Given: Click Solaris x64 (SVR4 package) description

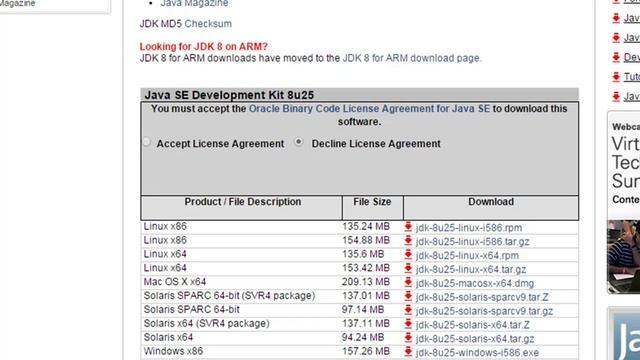Looking at the screenshot, I should pos(207,323).
